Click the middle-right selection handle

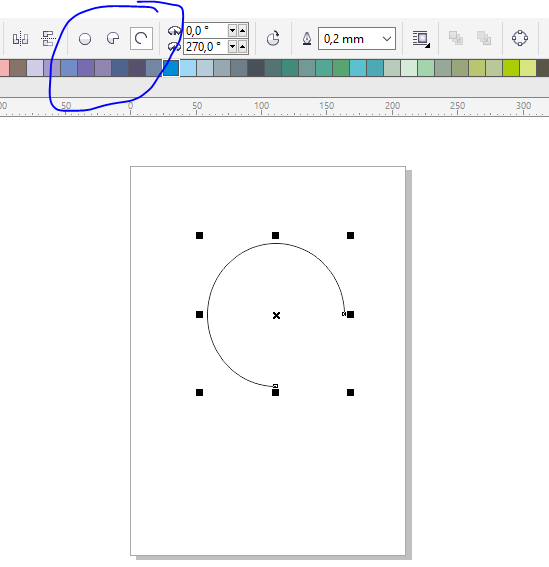coord(350,315)
